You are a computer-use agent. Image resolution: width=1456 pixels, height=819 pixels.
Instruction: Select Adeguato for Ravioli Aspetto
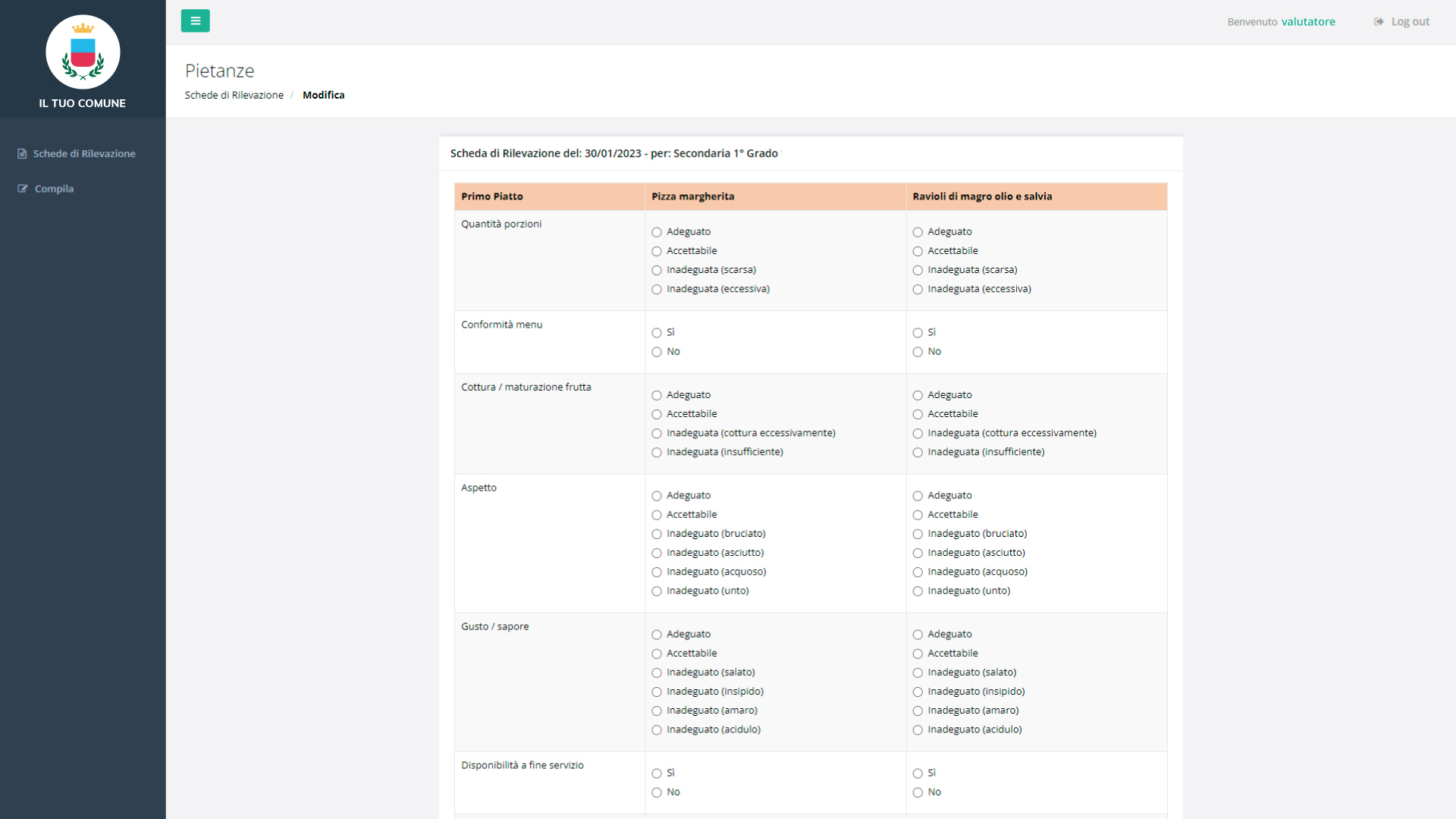click(x=918, y=496)
